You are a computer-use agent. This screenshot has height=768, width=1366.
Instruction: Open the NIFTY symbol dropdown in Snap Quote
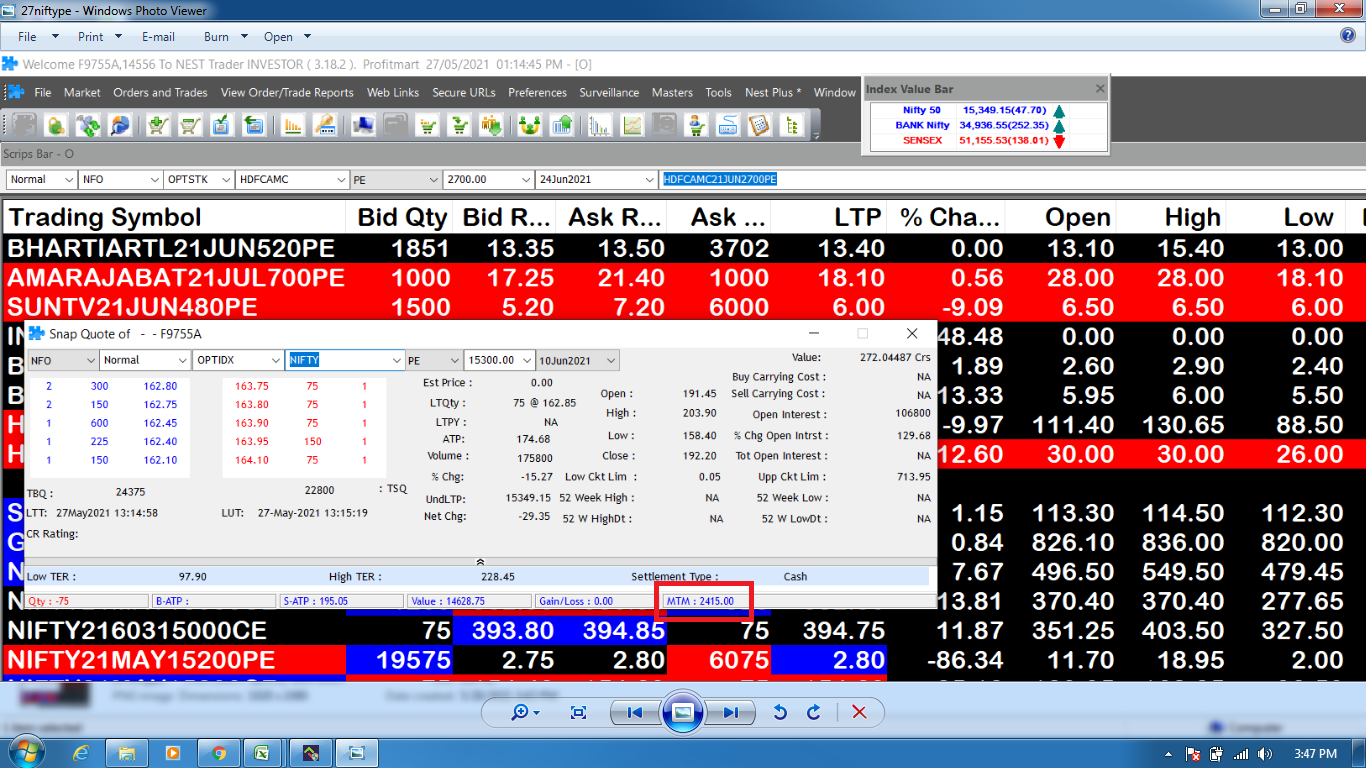tap(395, 360)
